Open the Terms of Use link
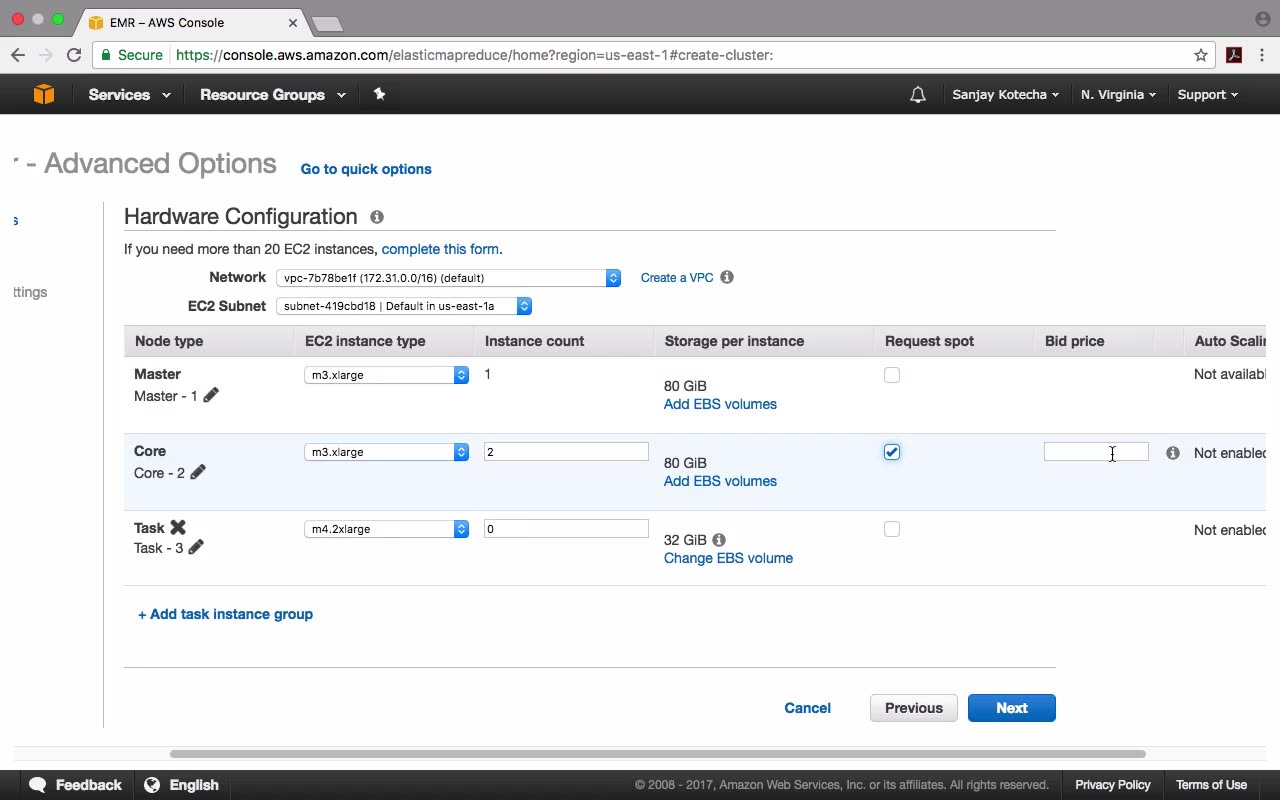Image resolution: width=1280 pixels, height=800 pixels. pyautogui.click(x=1211, y=785)
